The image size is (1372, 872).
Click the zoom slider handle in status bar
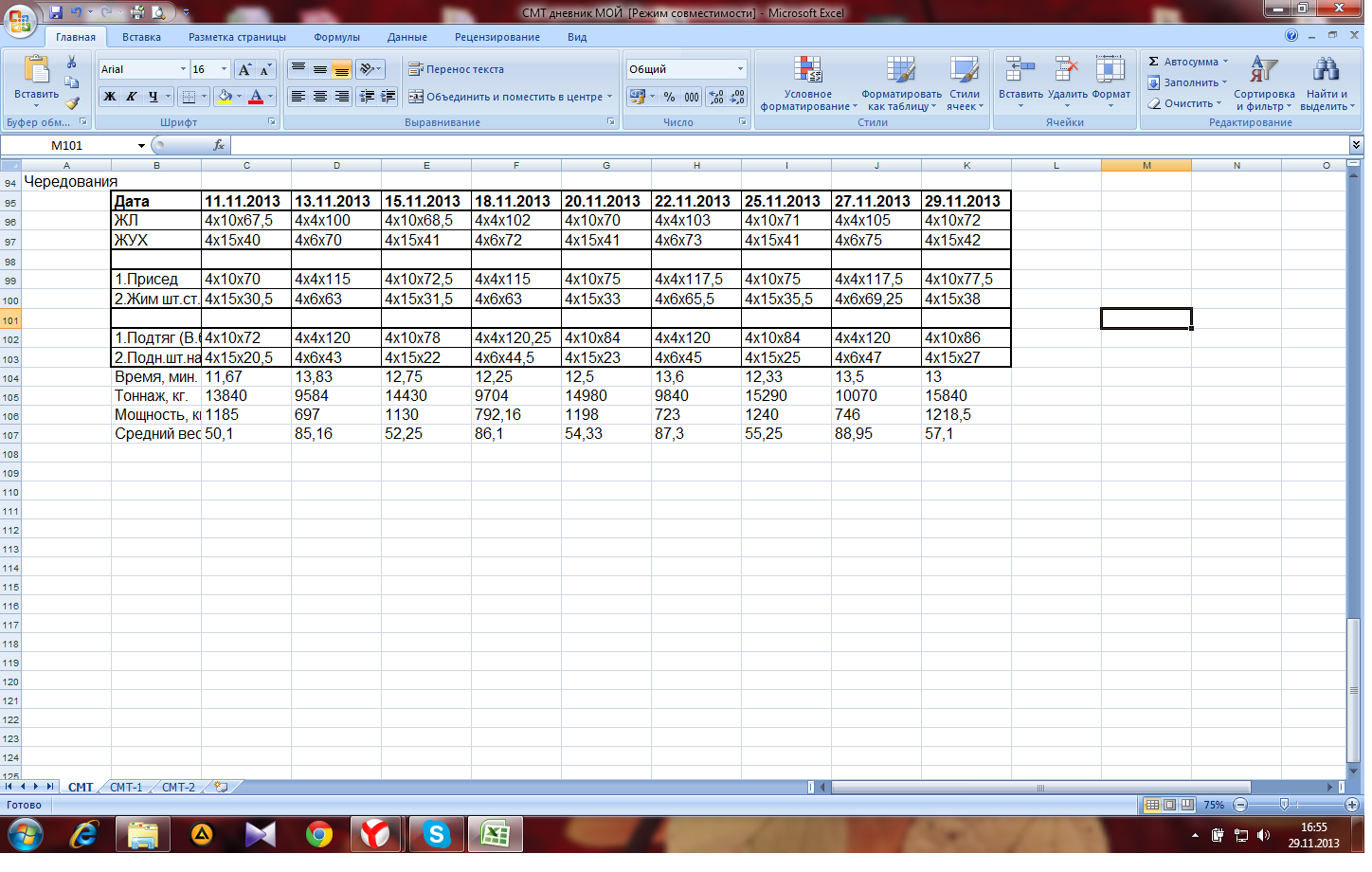[x=1284, y=805]
